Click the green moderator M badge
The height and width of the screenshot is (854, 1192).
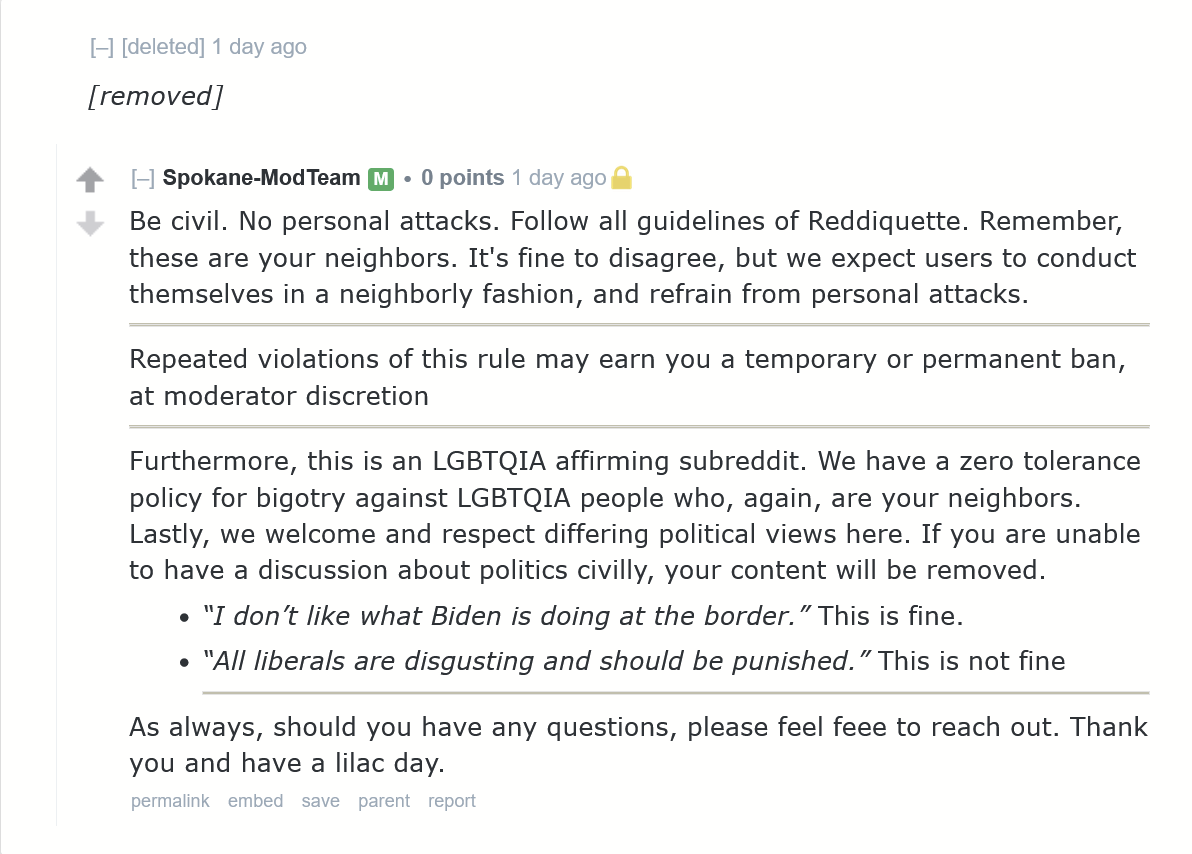click(380, 179)
